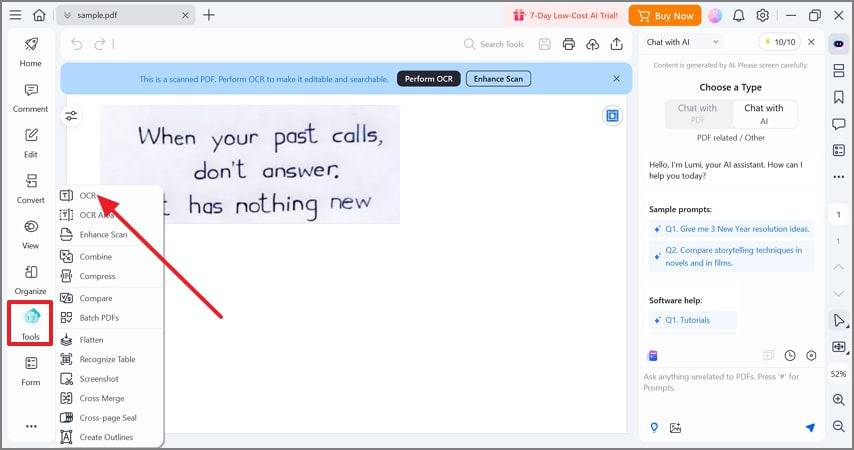Choose Cross-page Seal from the Tools menu

click(x=109, y=418)
